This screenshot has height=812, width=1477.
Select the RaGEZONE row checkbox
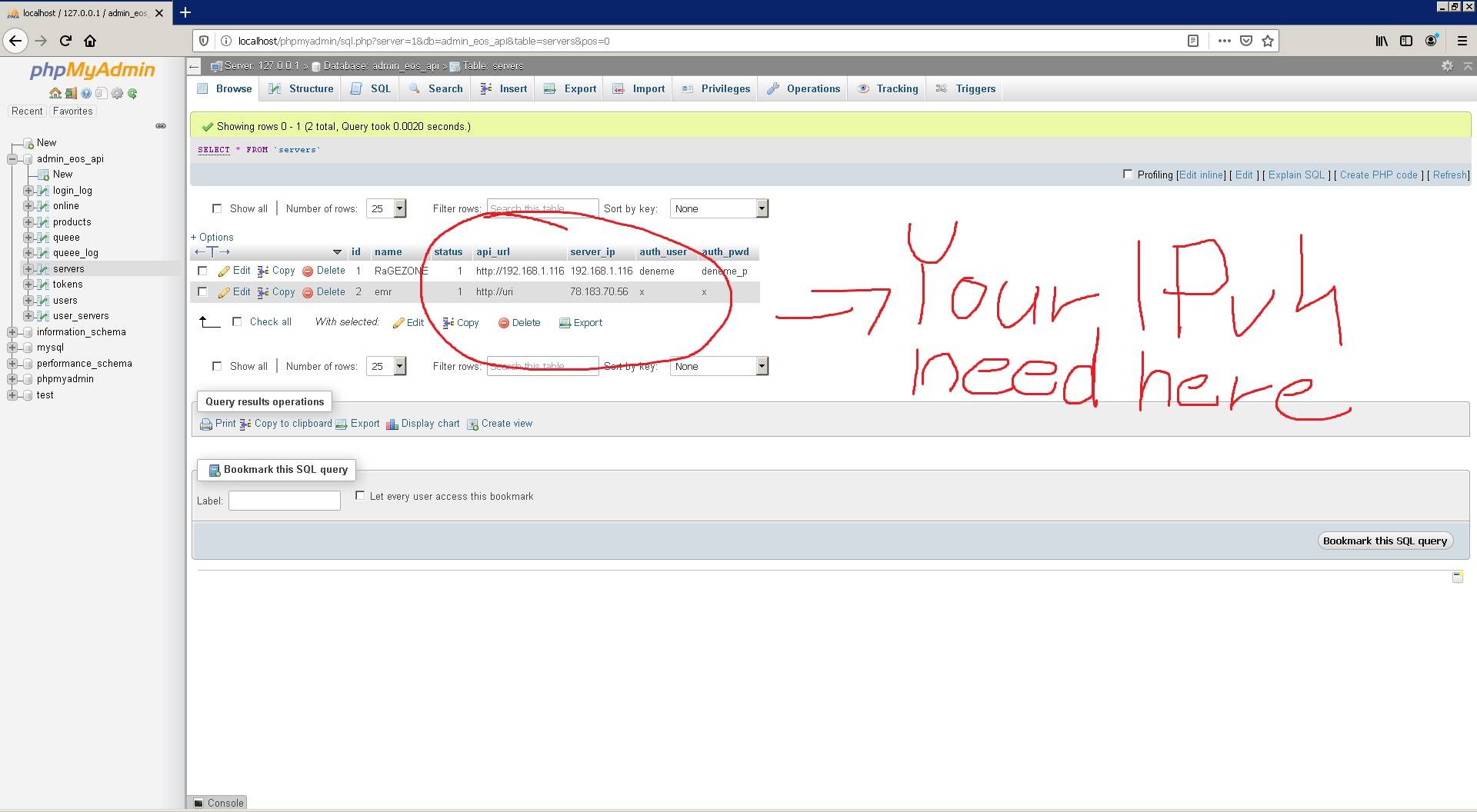tap(202, 271)
